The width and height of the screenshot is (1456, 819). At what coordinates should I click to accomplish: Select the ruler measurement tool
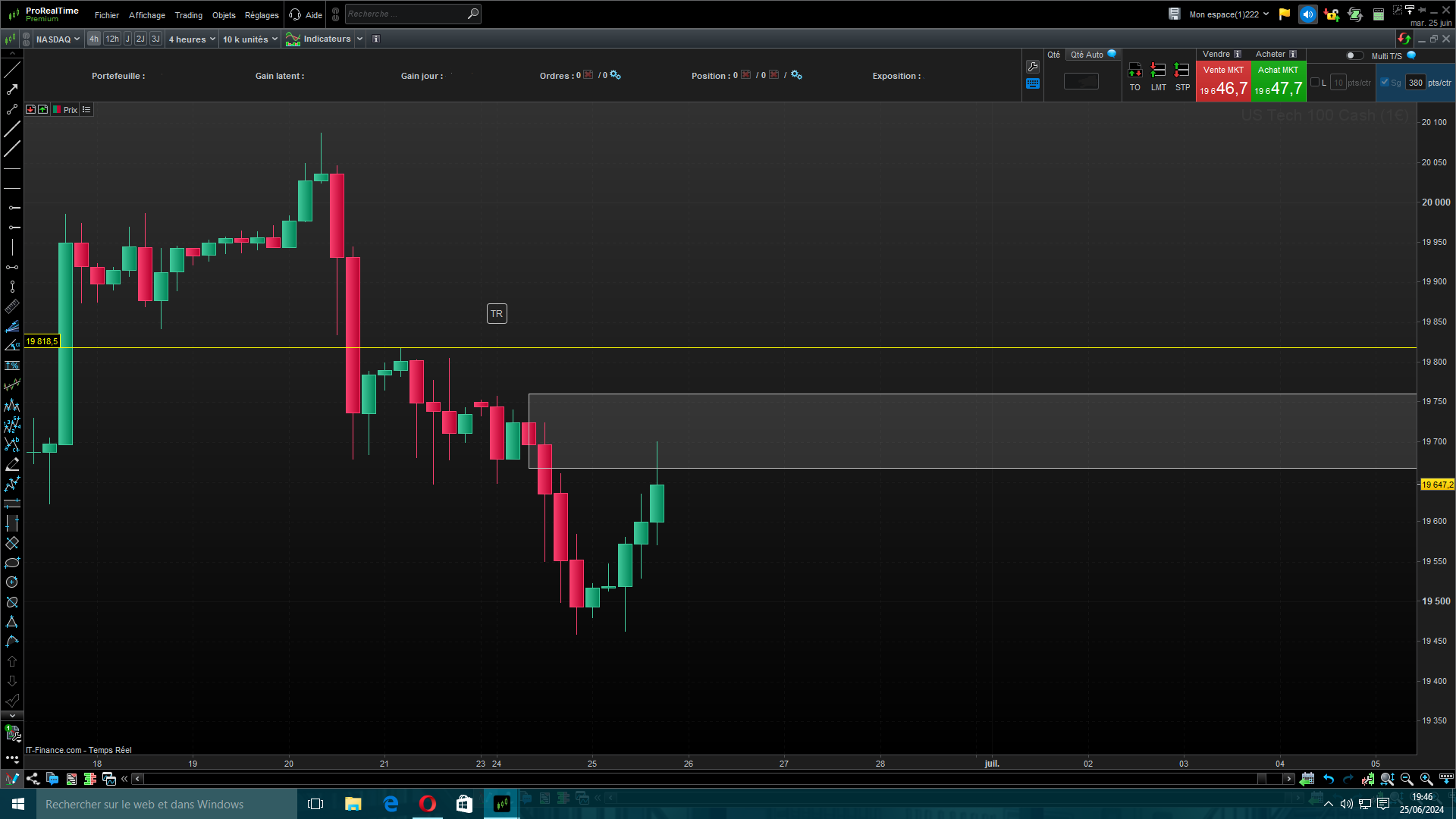pyautogui.click(x=12, y=306)
